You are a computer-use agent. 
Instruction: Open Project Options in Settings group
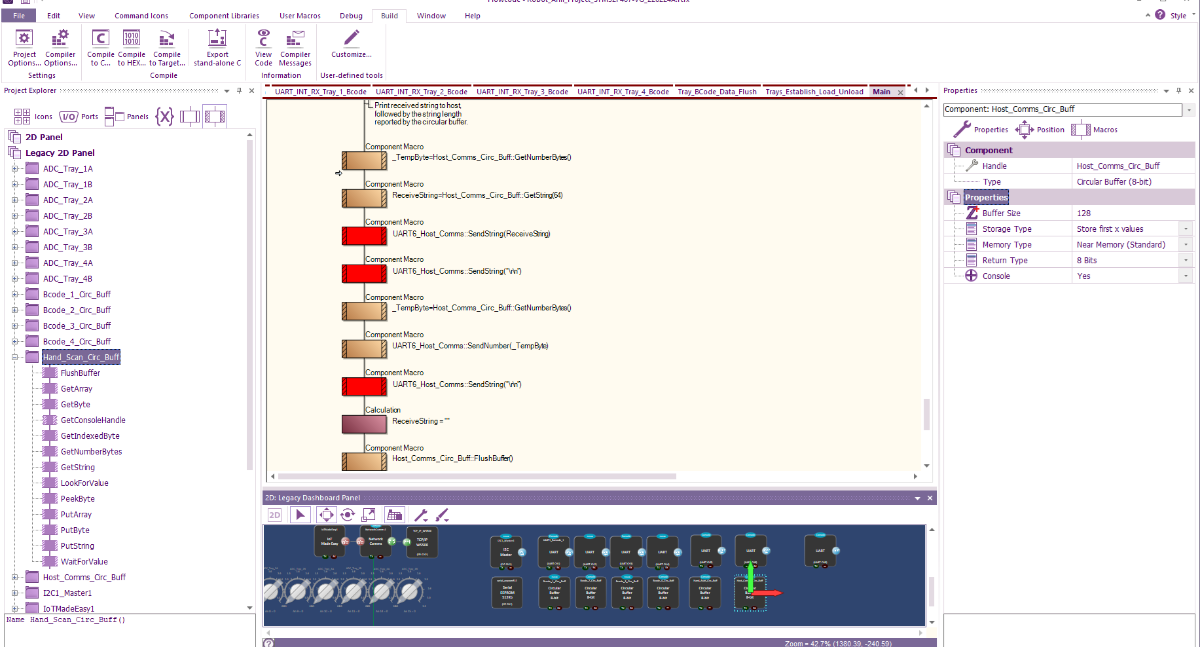click(x=24, y=47)
